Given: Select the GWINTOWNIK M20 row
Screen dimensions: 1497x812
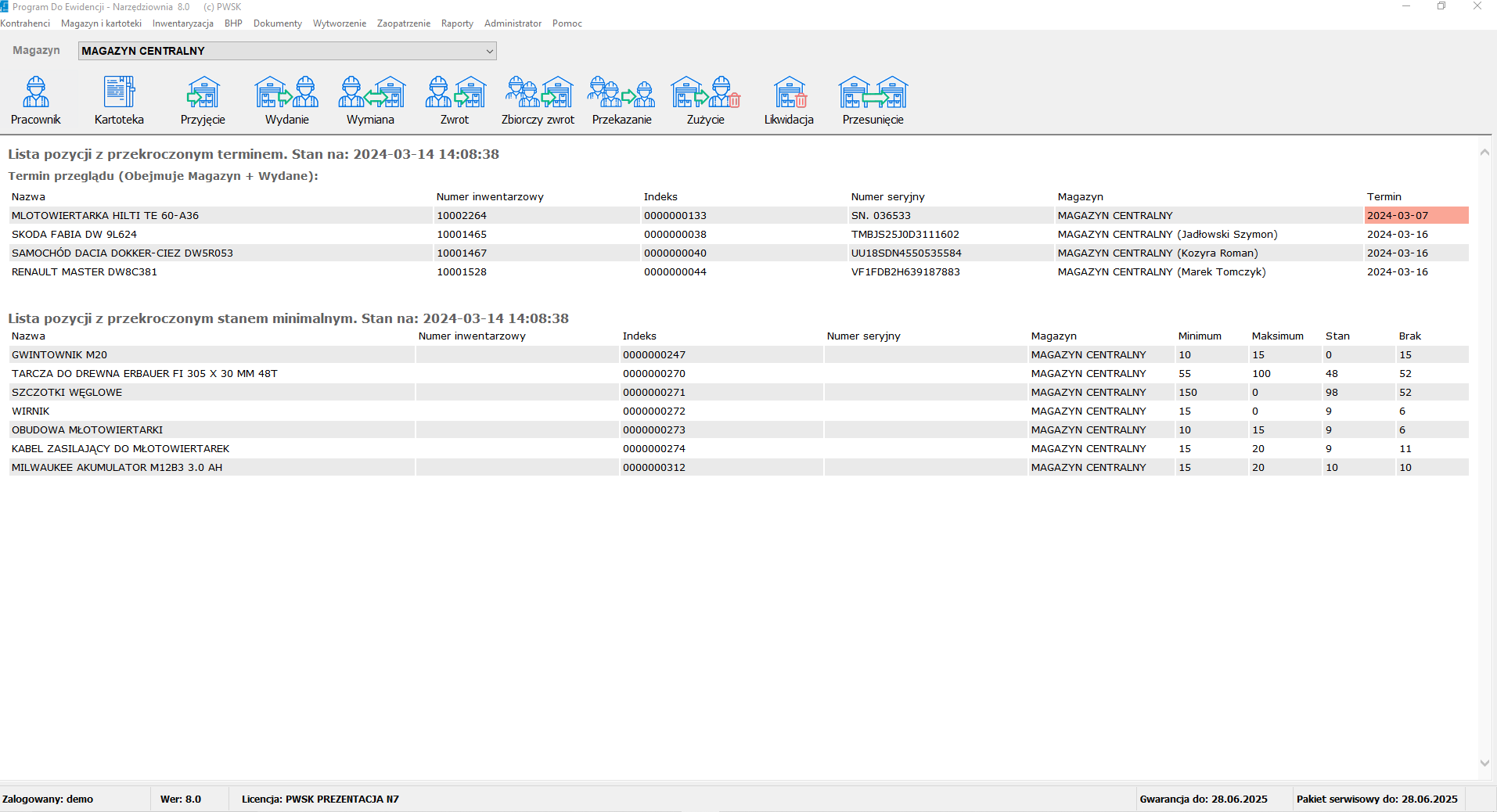Looking at the screenshot, I should (x=59, y=355).
